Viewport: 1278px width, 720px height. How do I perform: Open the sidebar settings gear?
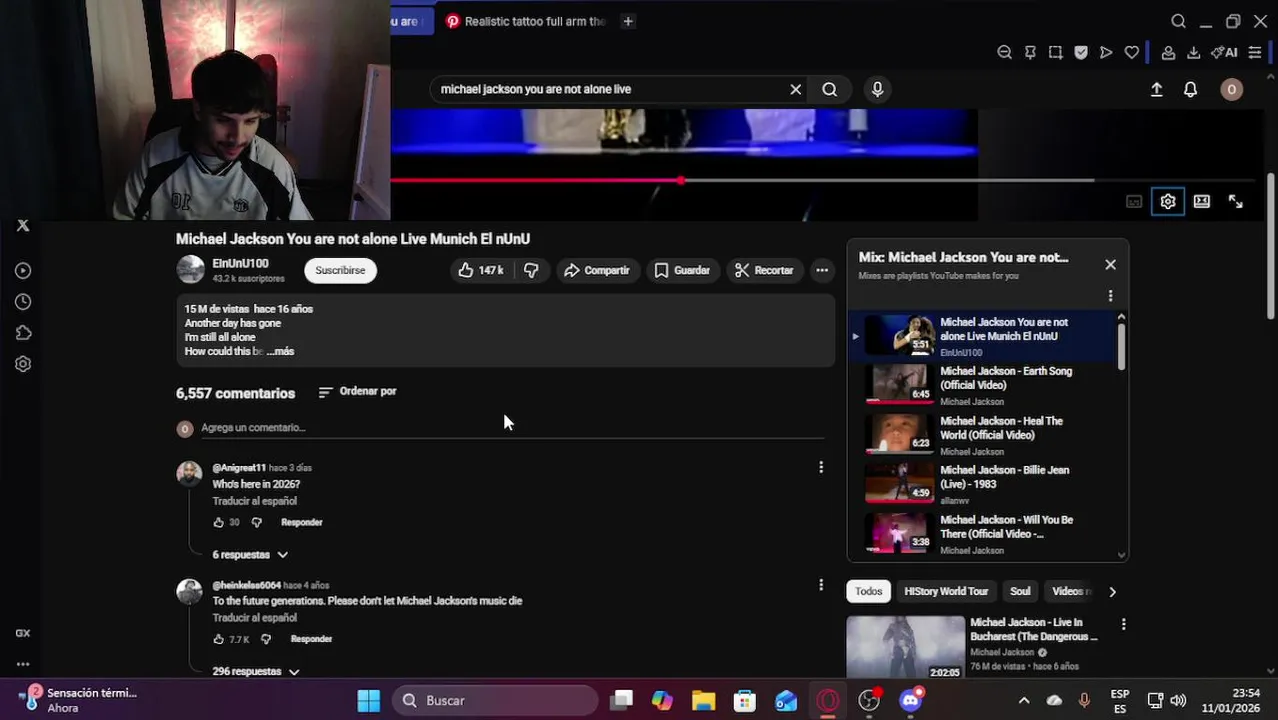tap(23, 364)
